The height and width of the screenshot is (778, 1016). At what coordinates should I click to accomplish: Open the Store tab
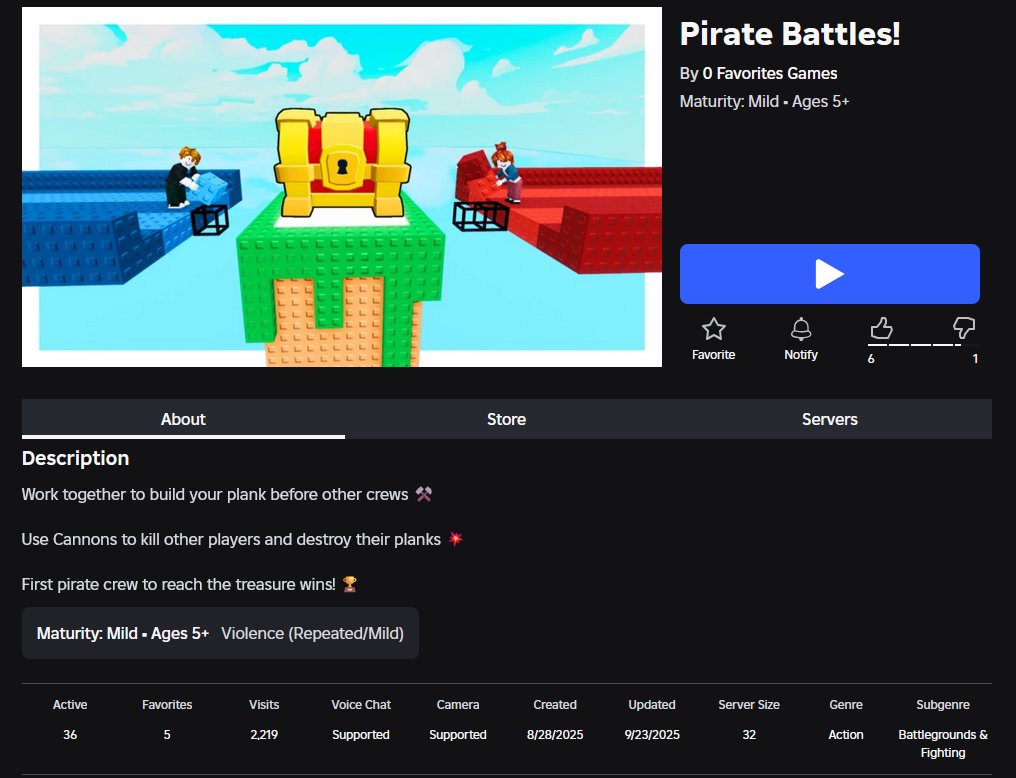(x=506, y=419)
